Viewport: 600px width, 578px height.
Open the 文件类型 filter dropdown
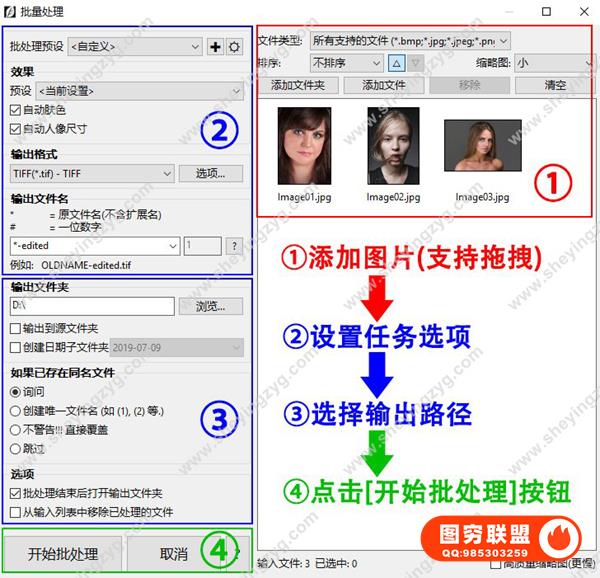[x=410, y=40]
